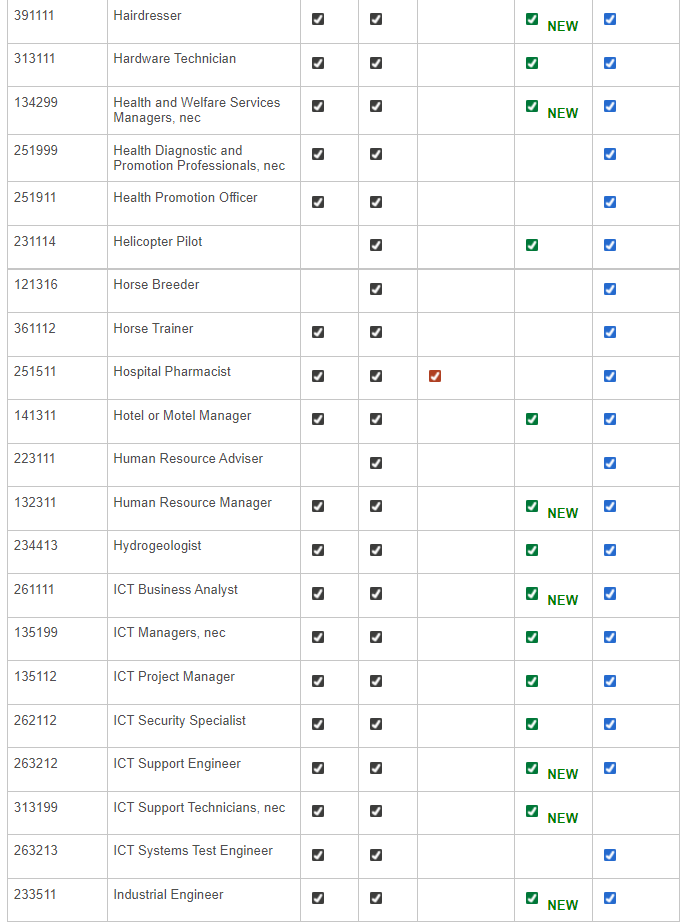Click the NEW label in Human Resource Manager row
687x922 pixels.
click(562, 513)
